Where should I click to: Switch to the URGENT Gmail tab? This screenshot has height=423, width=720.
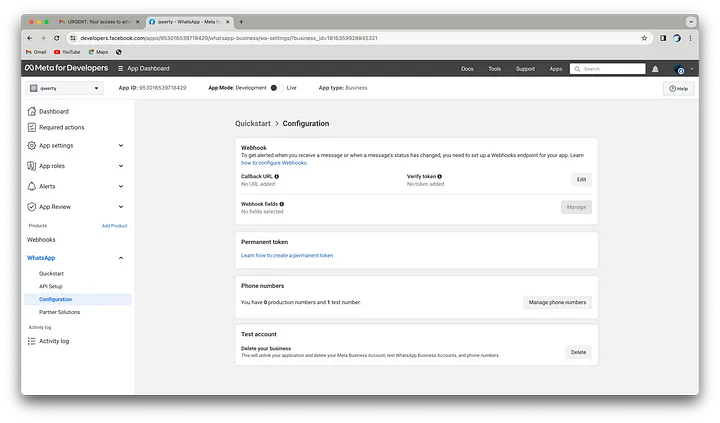click(99, 22)
